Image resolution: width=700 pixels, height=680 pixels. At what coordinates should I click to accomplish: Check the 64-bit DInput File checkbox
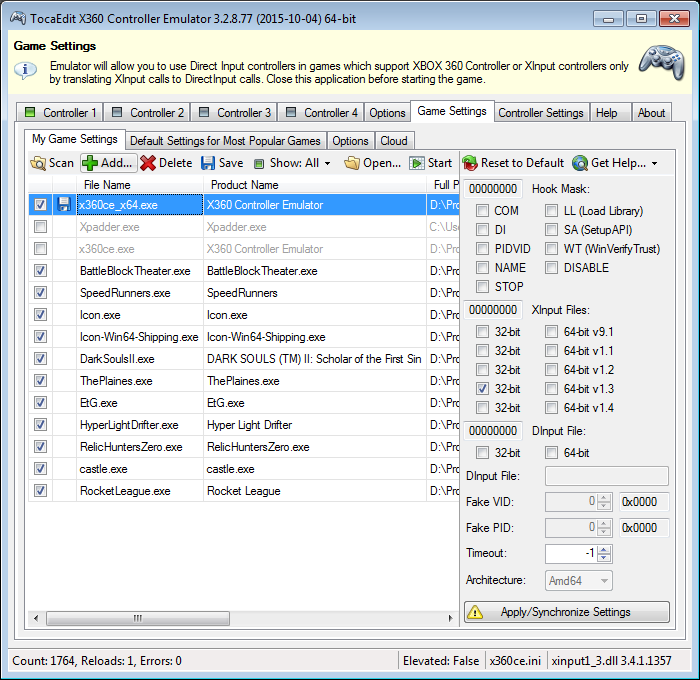point(552,453)
